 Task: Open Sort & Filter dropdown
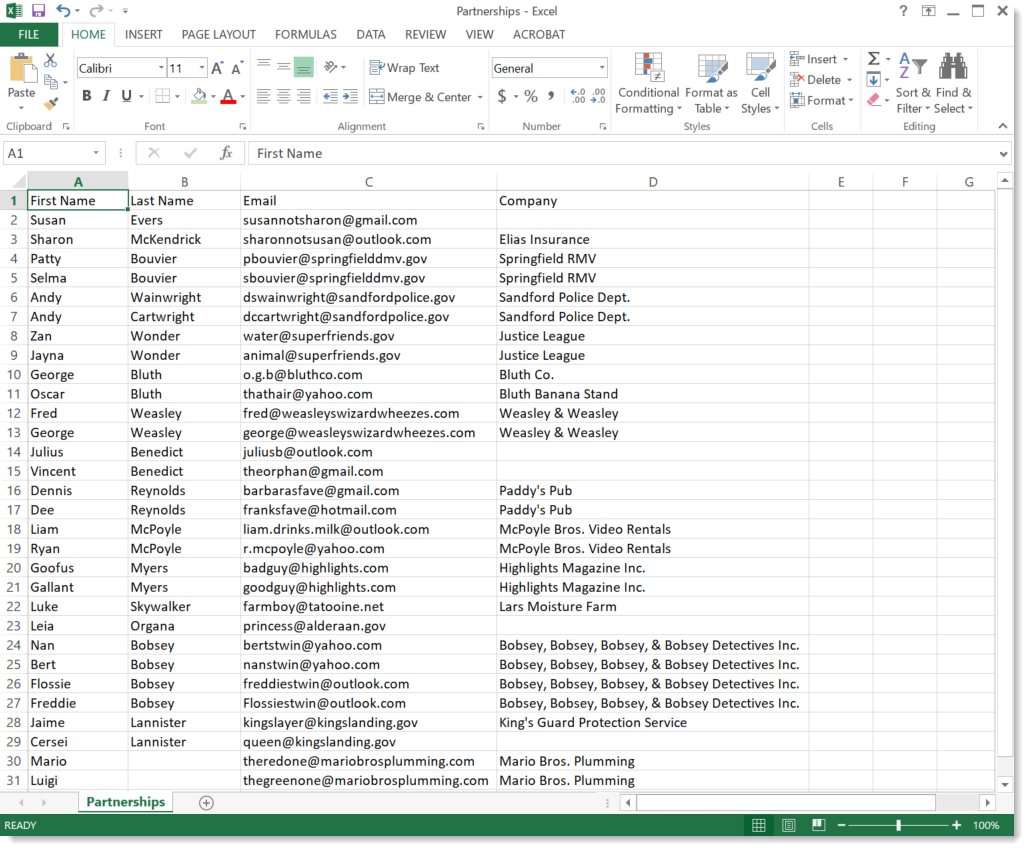[x=913, y=83]
